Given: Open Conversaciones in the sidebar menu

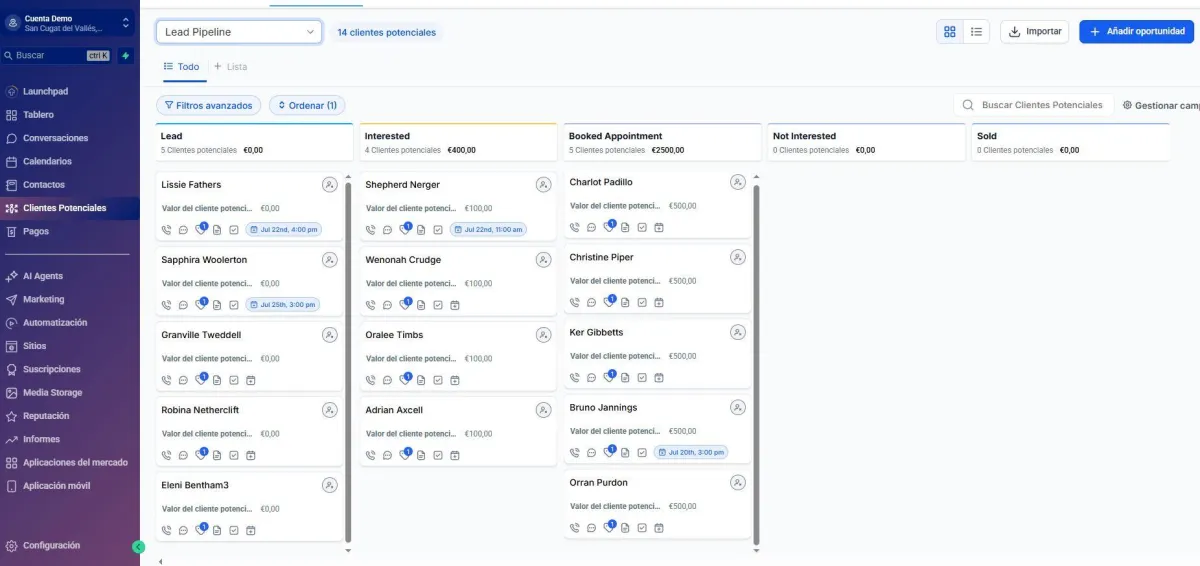Looking at the screenshot, I should 55,138.
